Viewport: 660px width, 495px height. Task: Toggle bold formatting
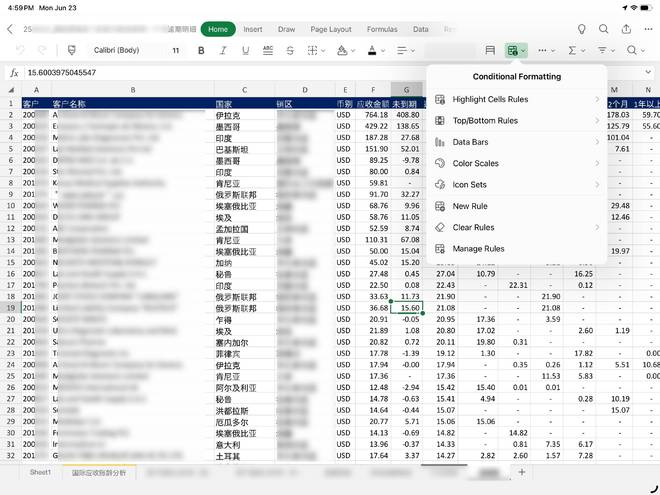point(201,50)
